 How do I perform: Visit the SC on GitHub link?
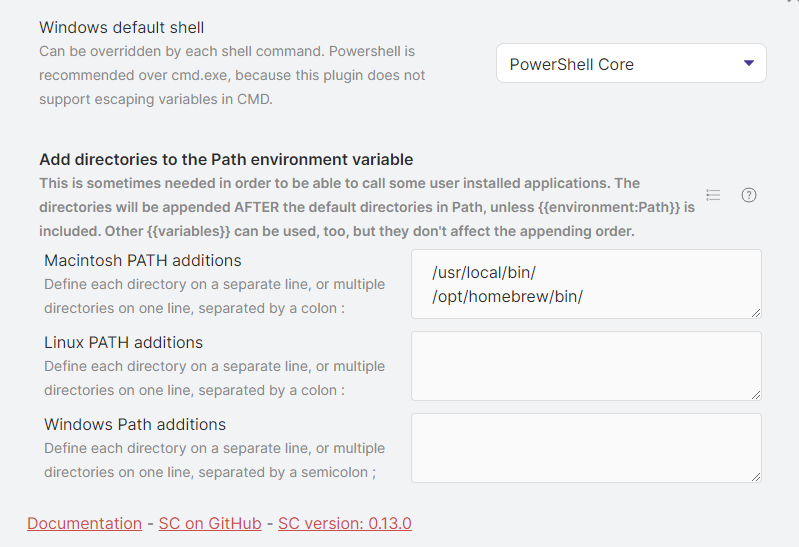pyautogui.click(x=210, y=524)
